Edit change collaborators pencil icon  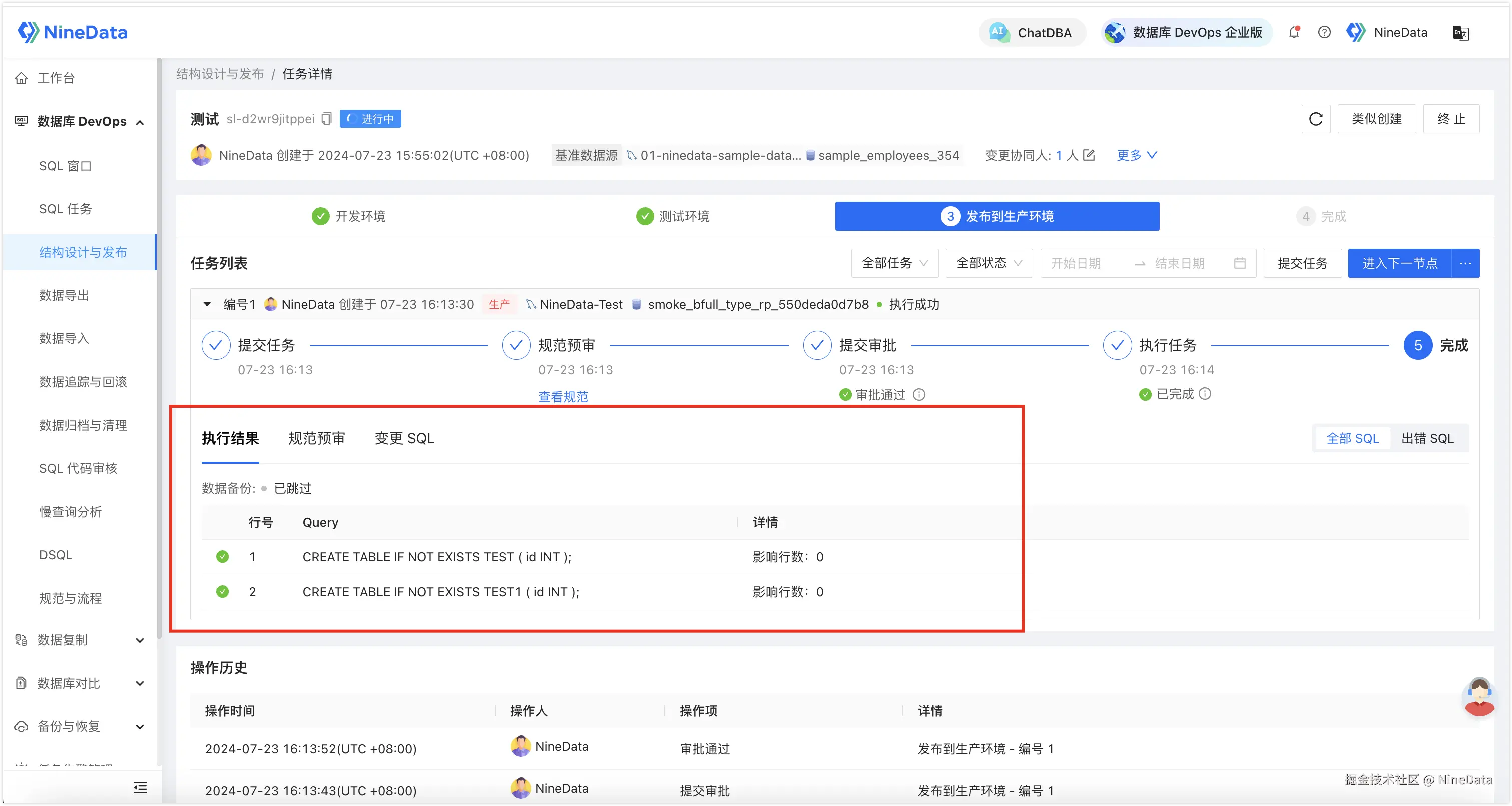pos(1089,155)
